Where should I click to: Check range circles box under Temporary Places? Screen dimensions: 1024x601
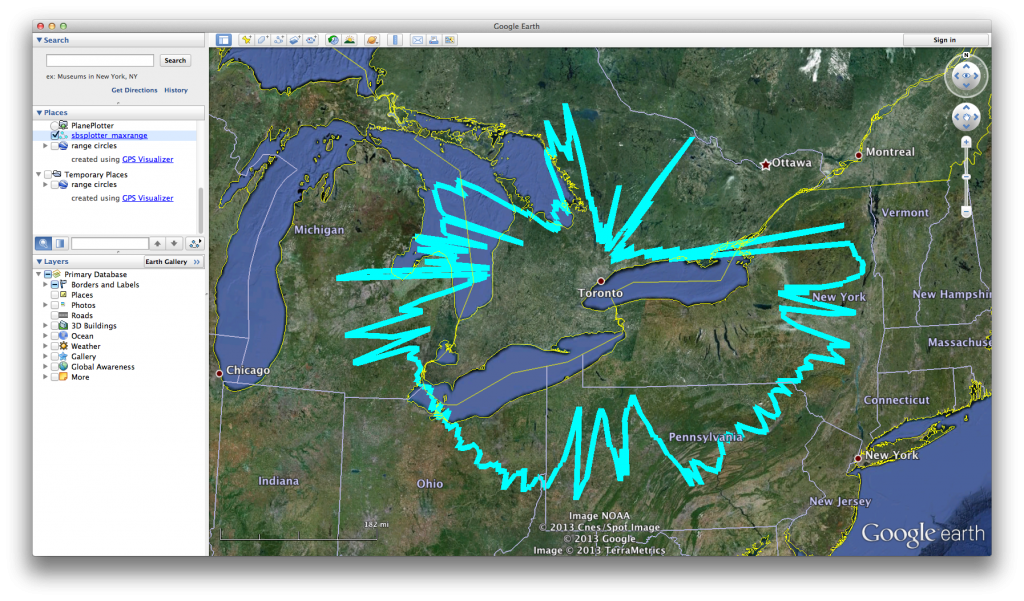55,185
